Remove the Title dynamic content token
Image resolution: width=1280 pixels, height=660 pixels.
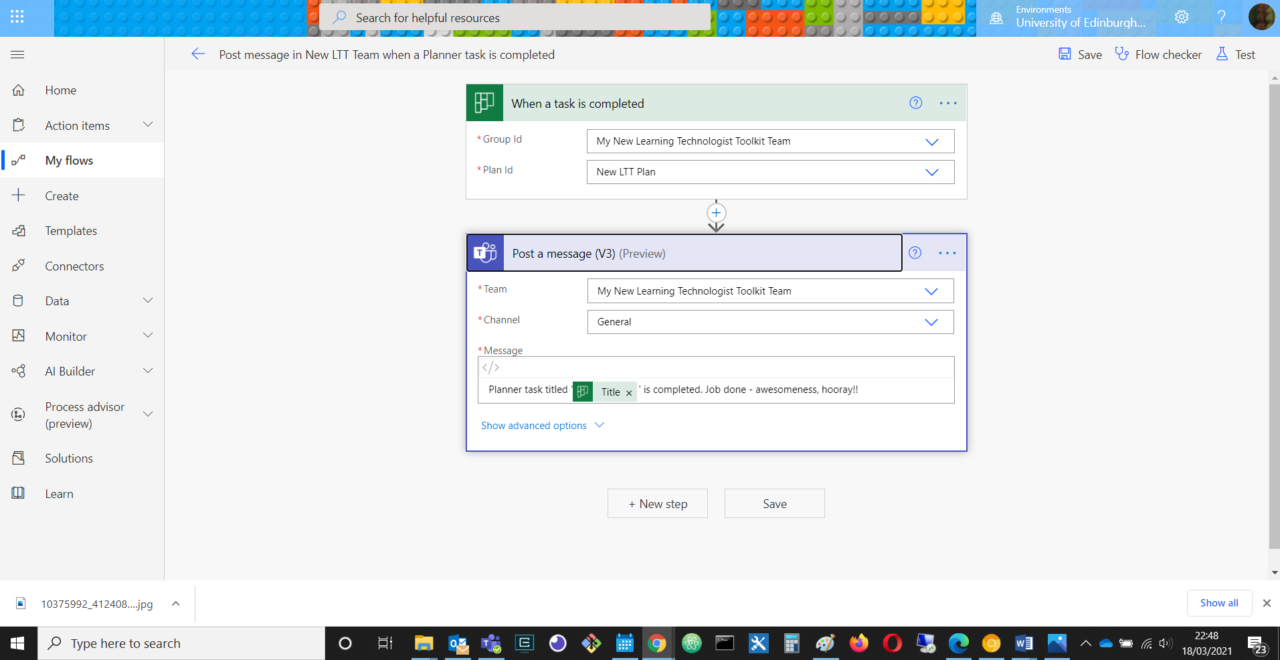point(628,391)
